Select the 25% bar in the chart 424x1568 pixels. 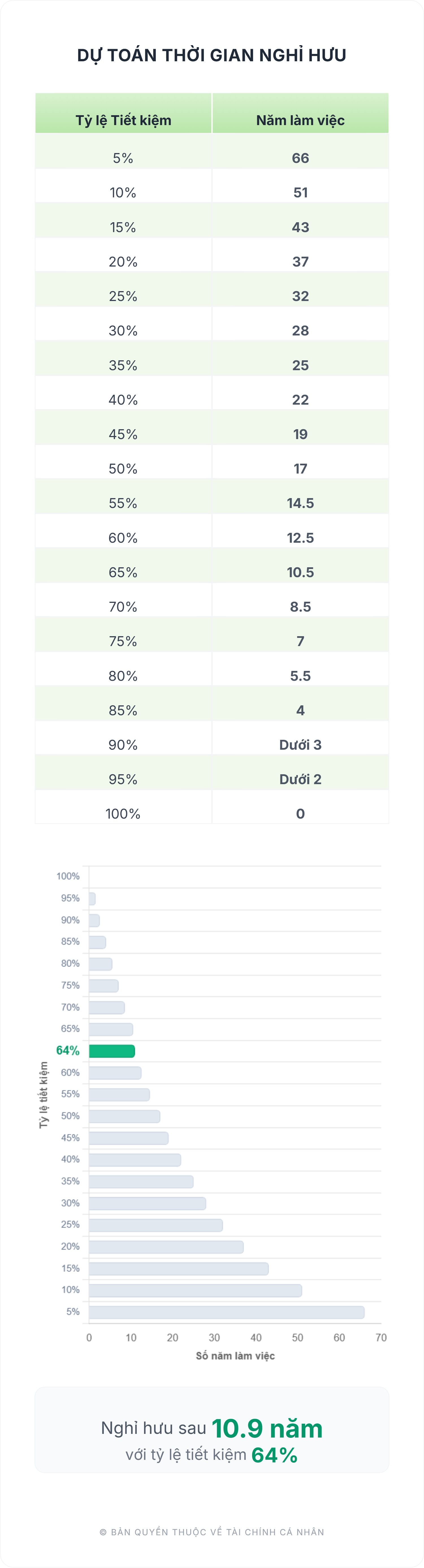pyautogui.click(x=155, y=1225)
